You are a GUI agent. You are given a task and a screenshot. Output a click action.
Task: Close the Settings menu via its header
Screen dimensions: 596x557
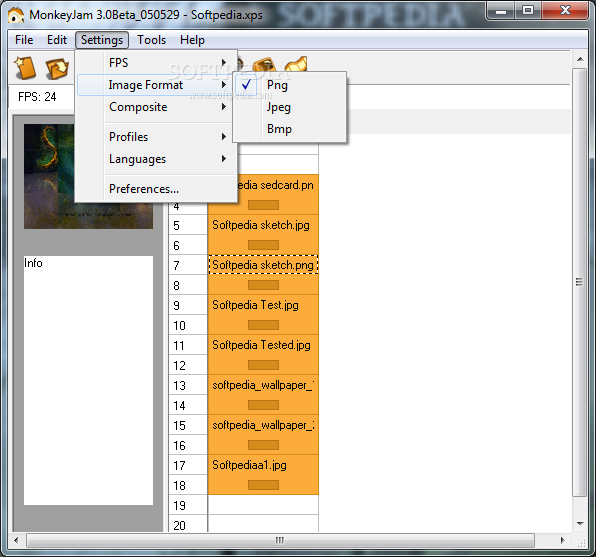(102, 40)
